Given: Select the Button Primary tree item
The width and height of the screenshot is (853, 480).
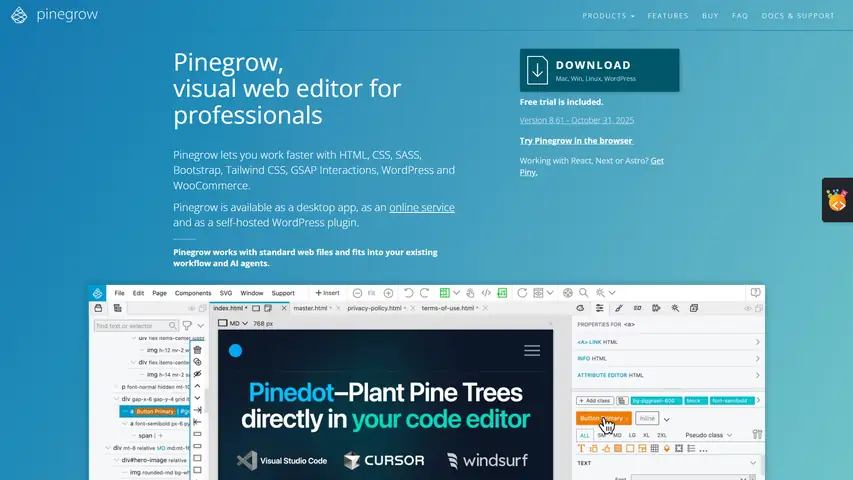Looking at the screenshot, I should point(154,411).
